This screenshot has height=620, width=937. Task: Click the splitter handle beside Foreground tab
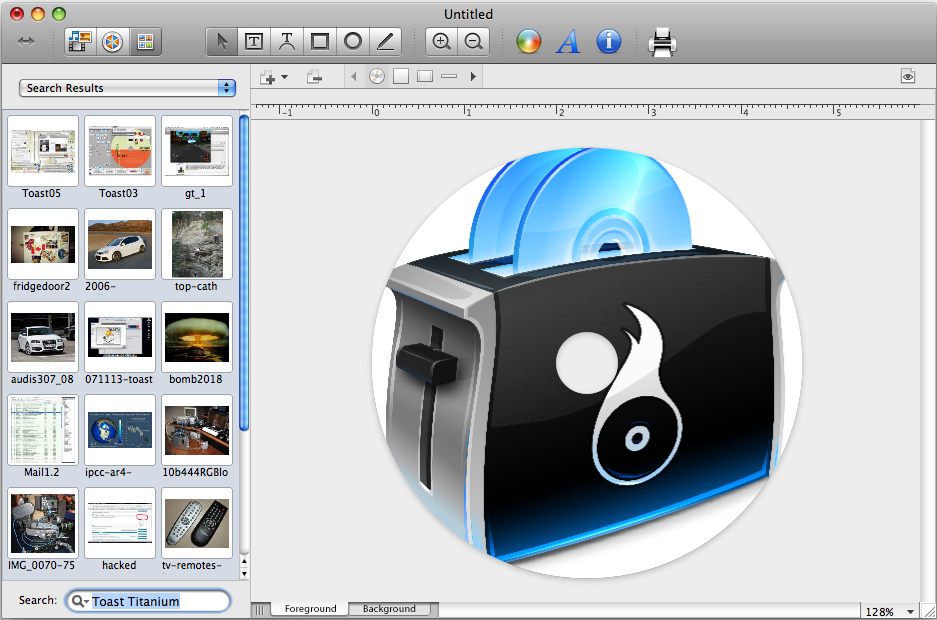(259, 610)
